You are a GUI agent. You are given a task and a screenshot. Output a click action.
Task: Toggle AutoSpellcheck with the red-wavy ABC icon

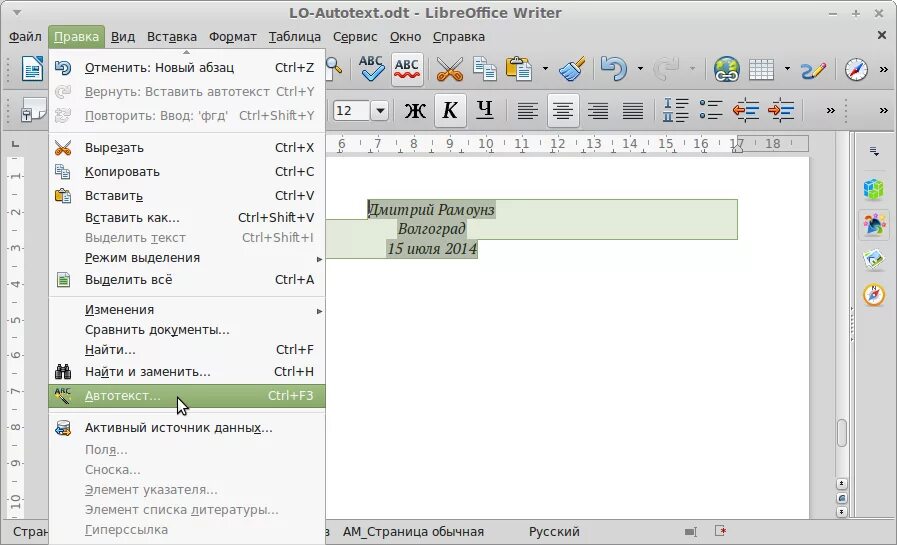pyautogui.click(x=407, y=69)
